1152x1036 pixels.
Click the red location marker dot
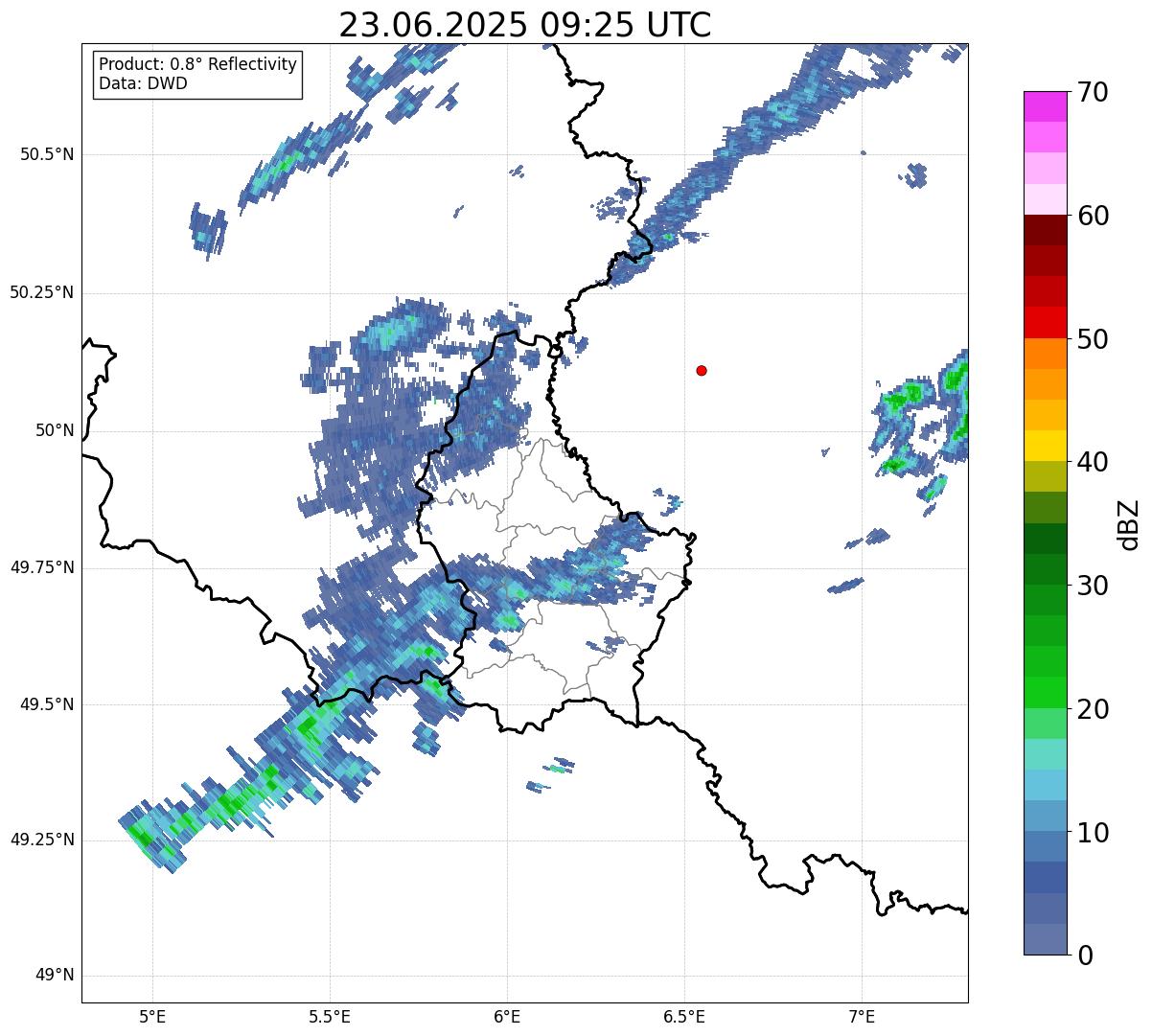(702, 371)
